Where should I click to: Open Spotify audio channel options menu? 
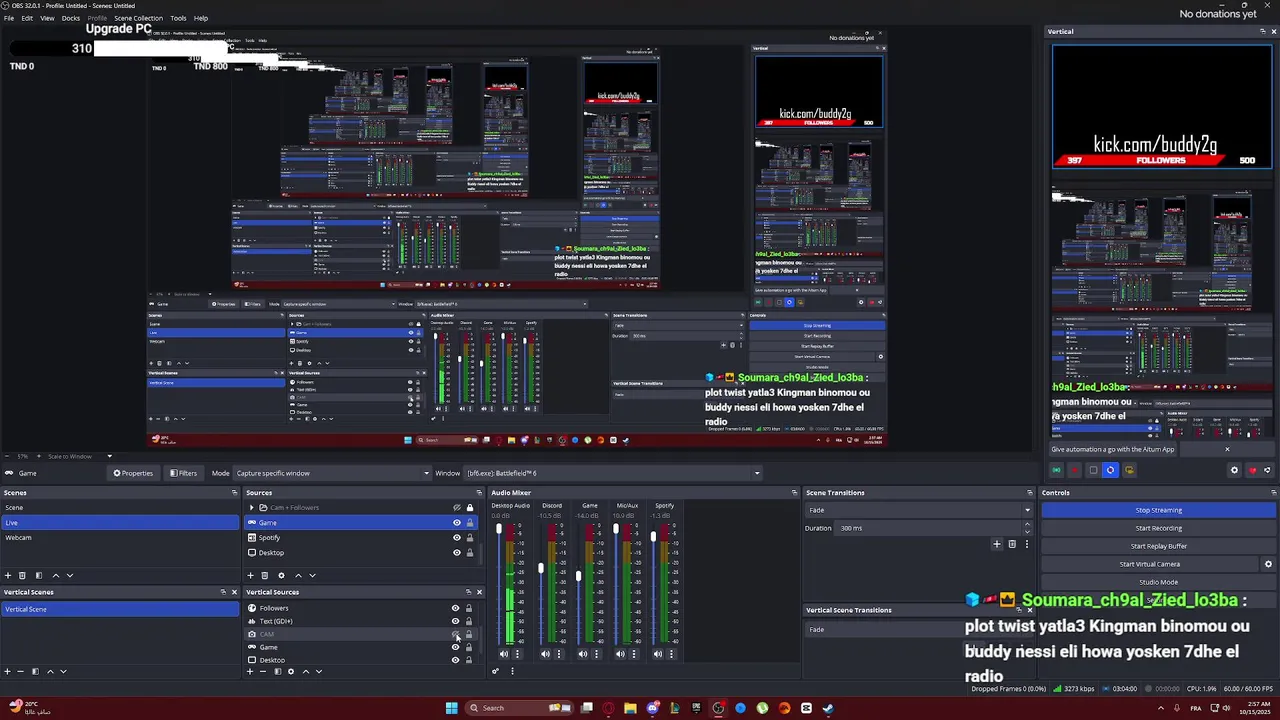pos(673,654)
